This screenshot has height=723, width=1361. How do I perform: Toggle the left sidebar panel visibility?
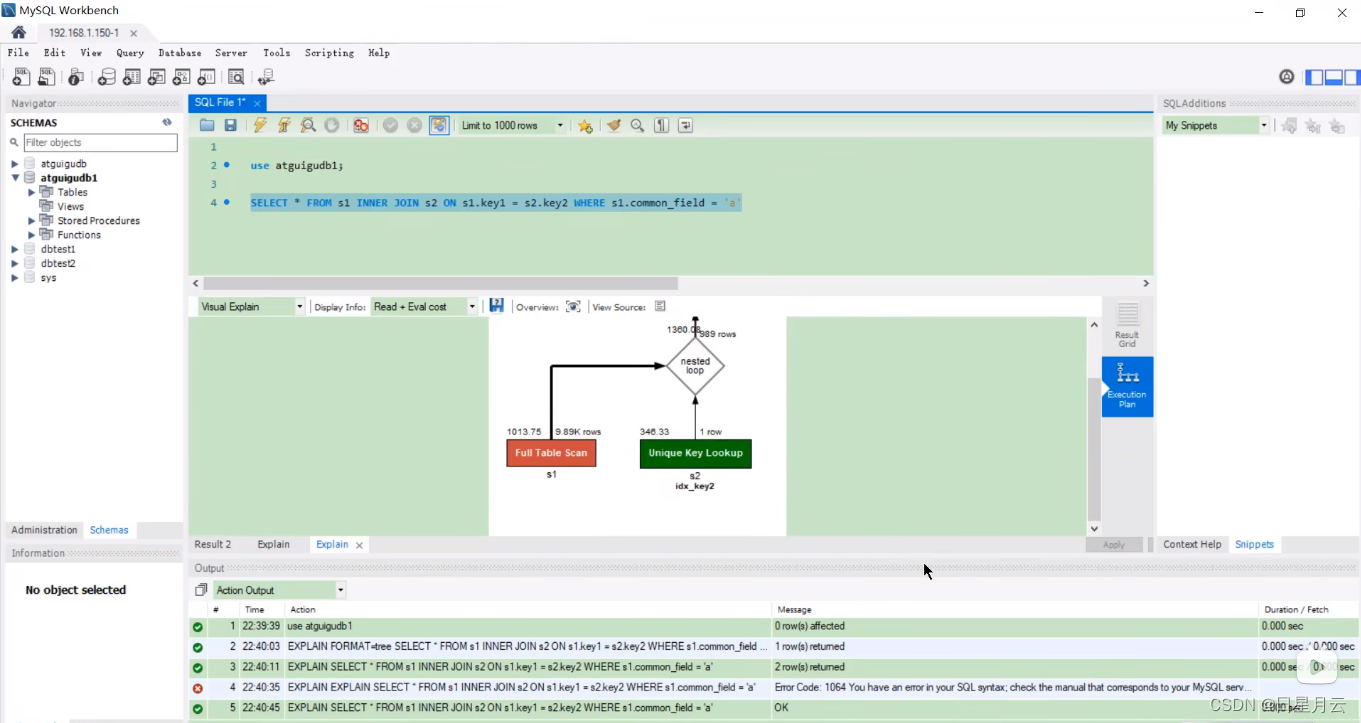coord(1314,77)
